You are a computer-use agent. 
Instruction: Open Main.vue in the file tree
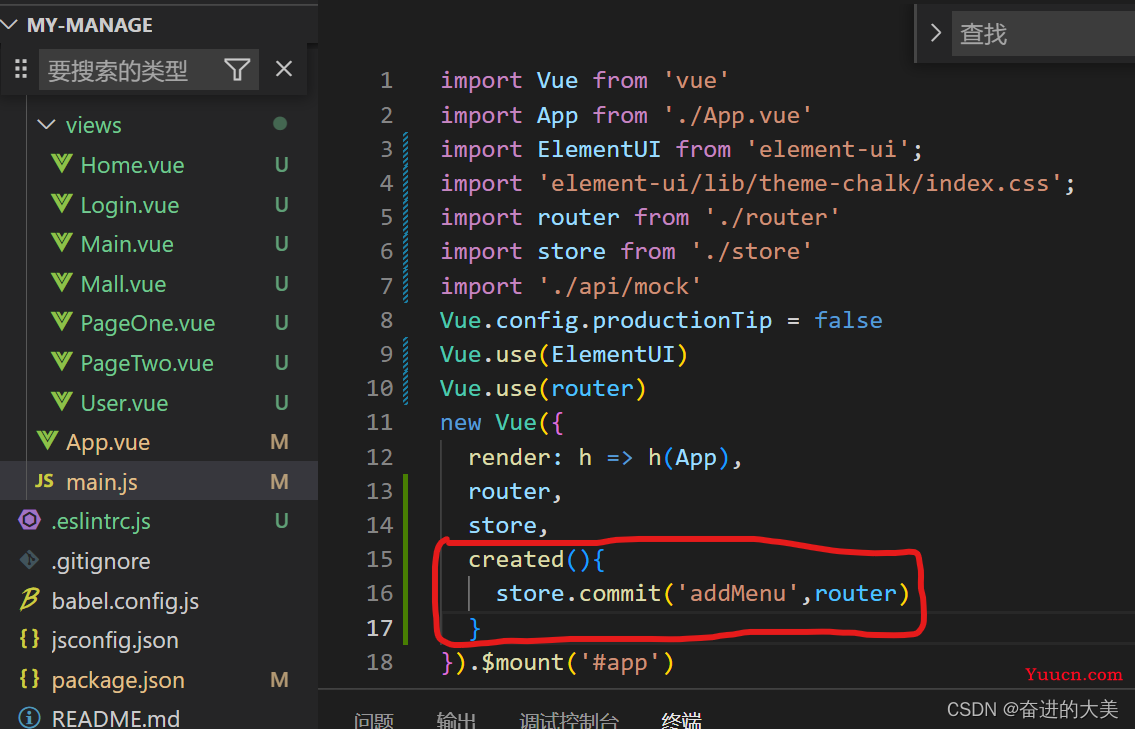click(x=127, y=245)
